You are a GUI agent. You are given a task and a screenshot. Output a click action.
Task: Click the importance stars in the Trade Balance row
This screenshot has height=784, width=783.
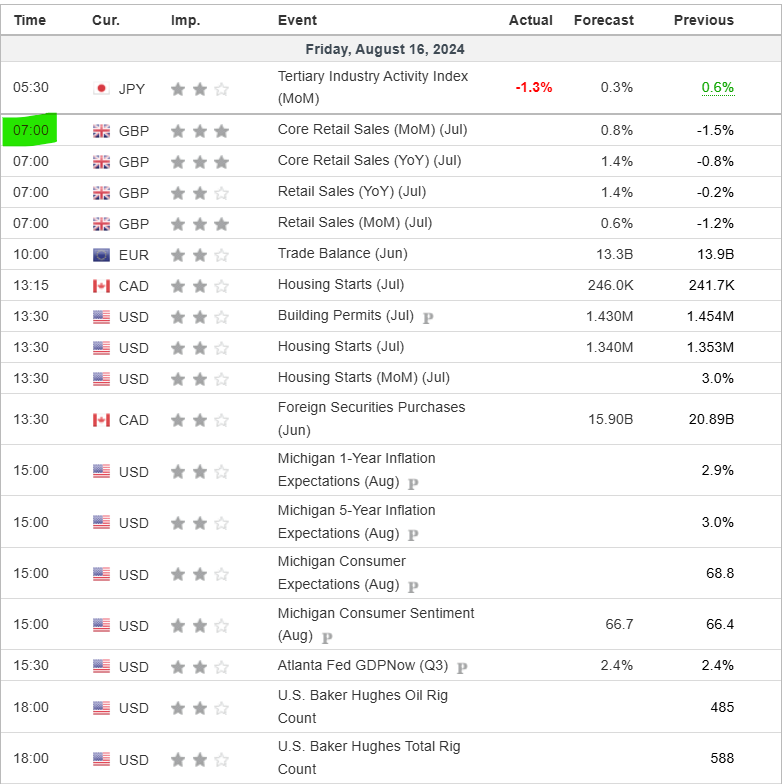coord(200,254)
